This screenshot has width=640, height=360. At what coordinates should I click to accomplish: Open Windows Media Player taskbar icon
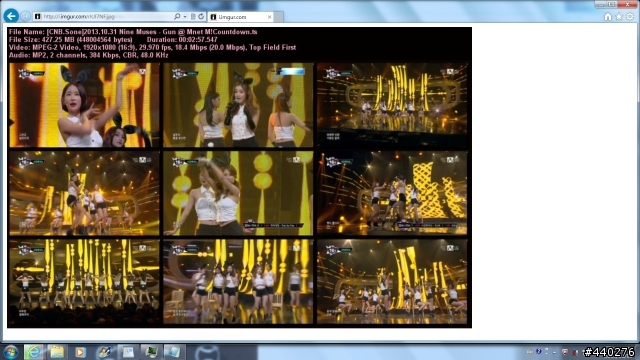tap(80, 352)
